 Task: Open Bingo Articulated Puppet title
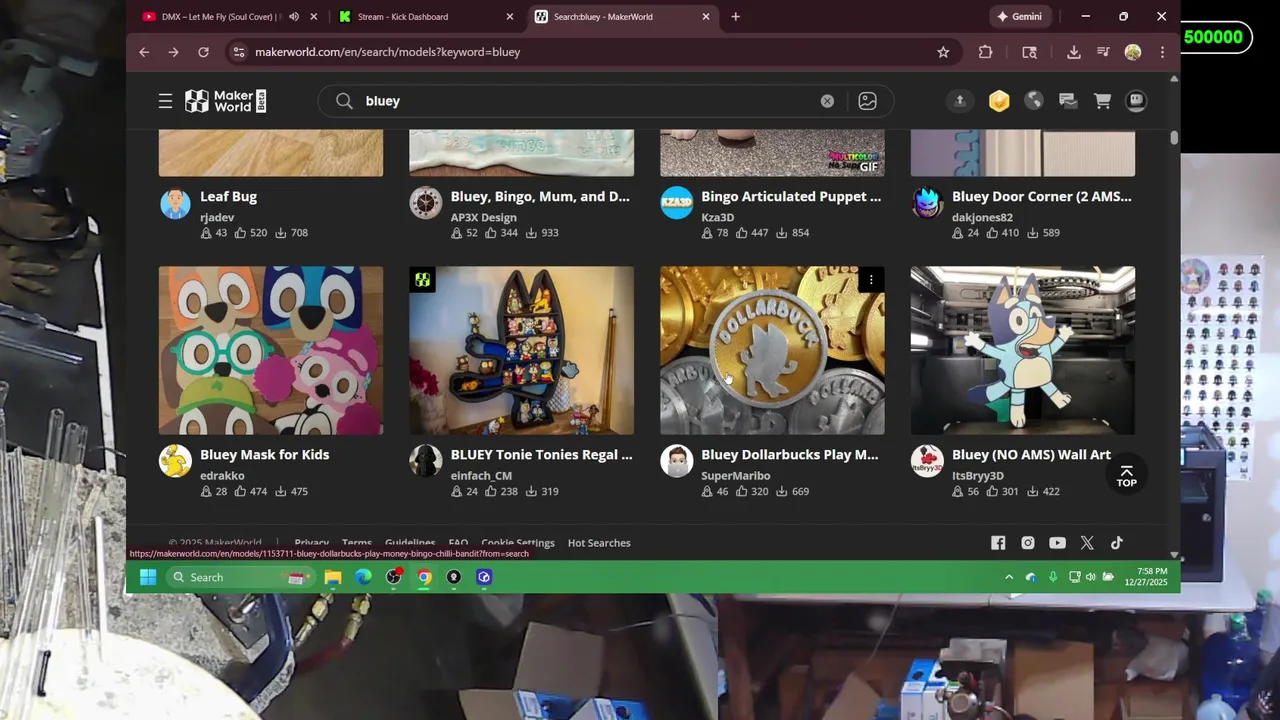point(791,197)
